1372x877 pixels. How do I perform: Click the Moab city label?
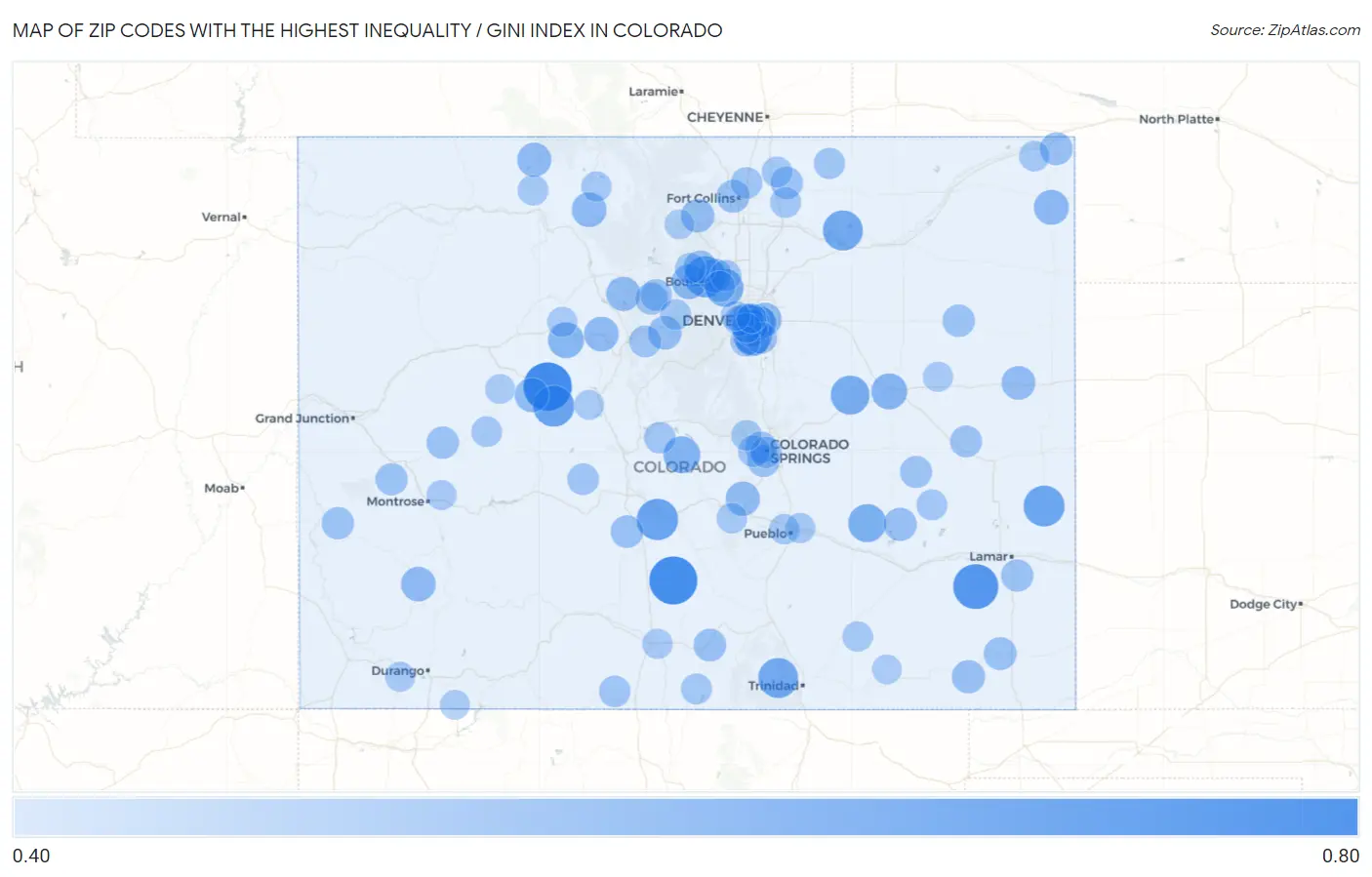coord(223,488)
